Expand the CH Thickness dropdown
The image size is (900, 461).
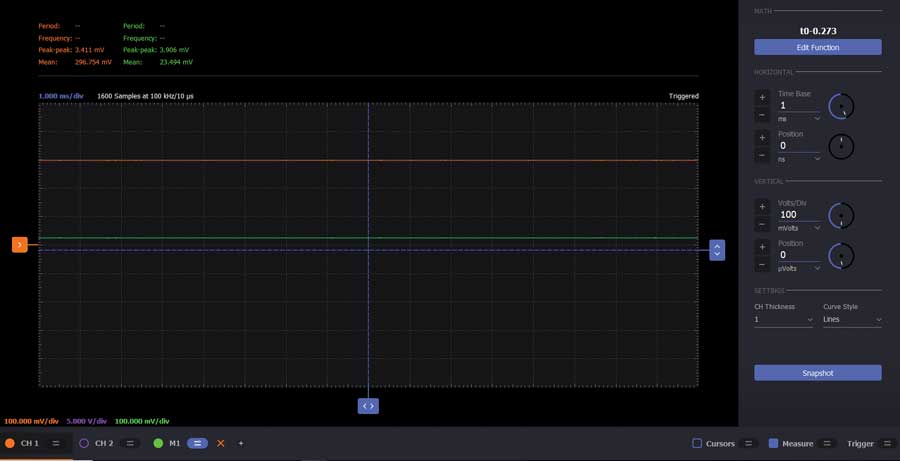click(783, 320)
